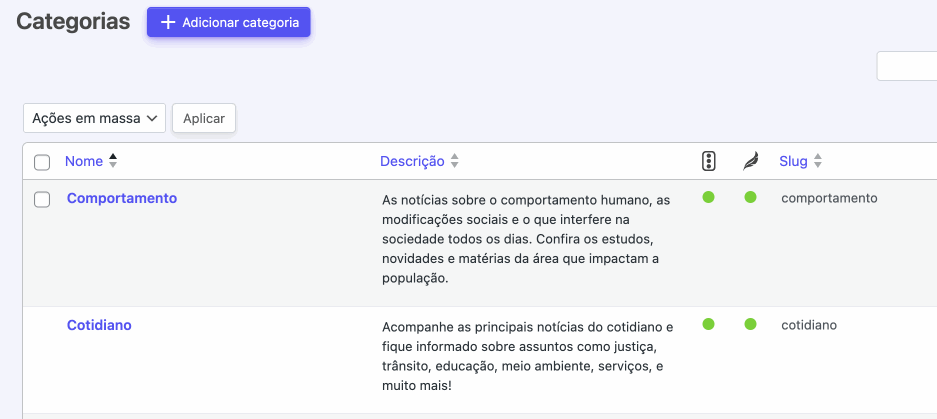
Task: Click the SEO score traffic light column icon
Action: pos(708,161)
